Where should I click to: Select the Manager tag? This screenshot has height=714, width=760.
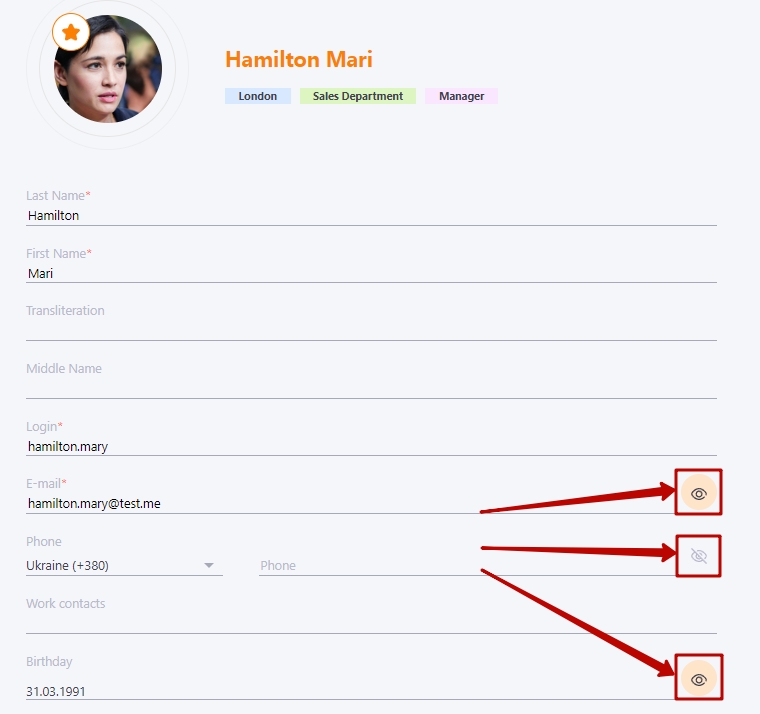click(x=461, y=96)
